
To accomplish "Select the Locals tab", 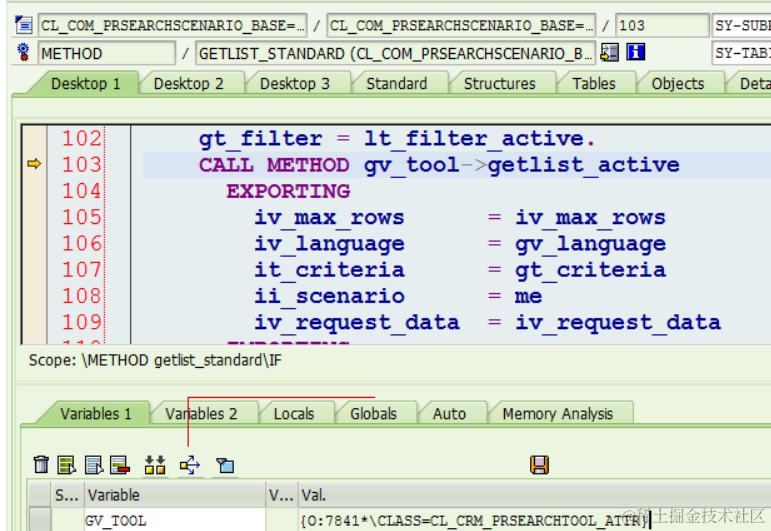I will [294, 413].
